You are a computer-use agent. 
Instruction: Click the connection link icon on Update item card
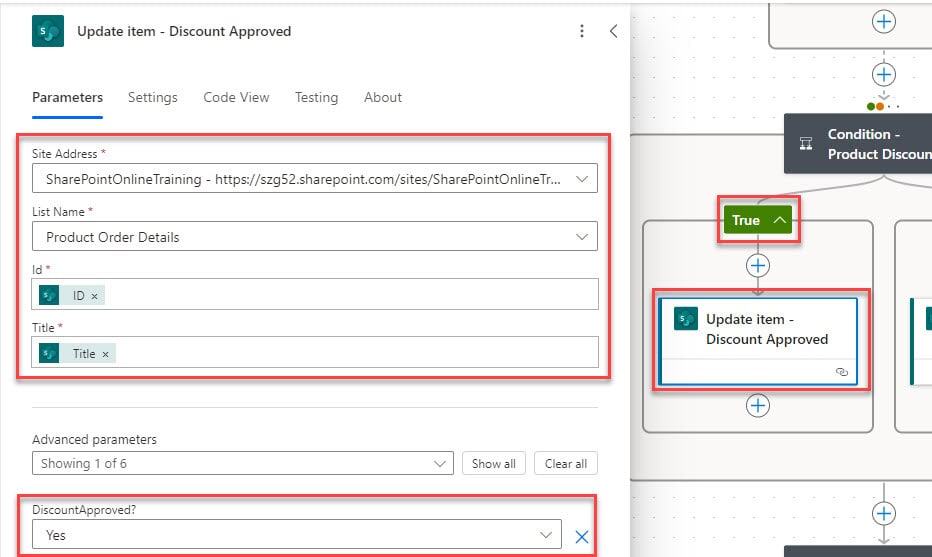(842, 372)
